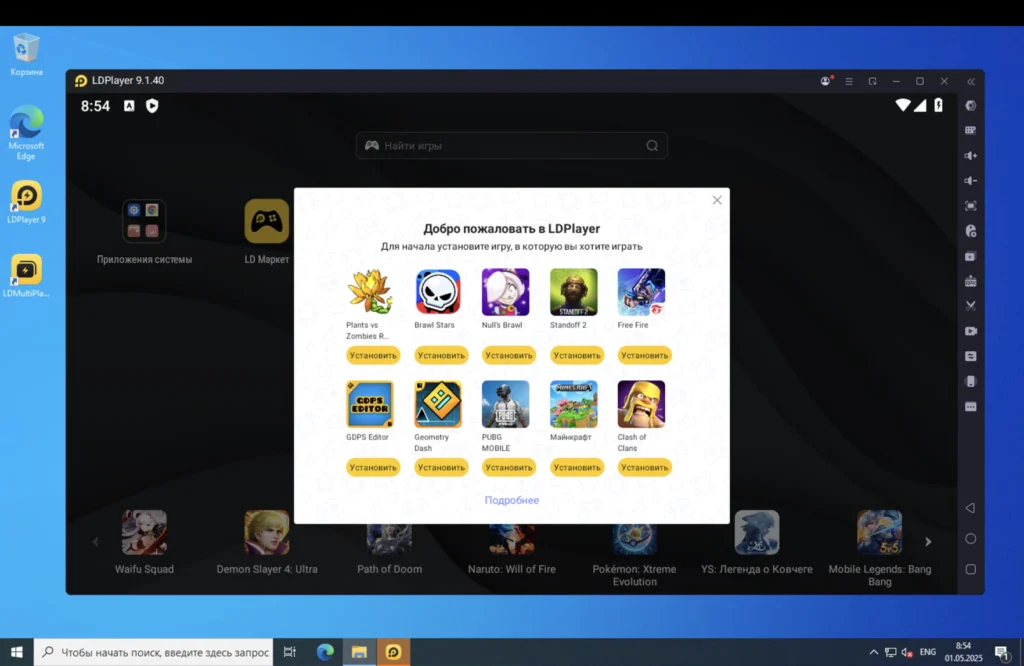Install Brawl Stars

pyautogui.click(x=441, y=355)
